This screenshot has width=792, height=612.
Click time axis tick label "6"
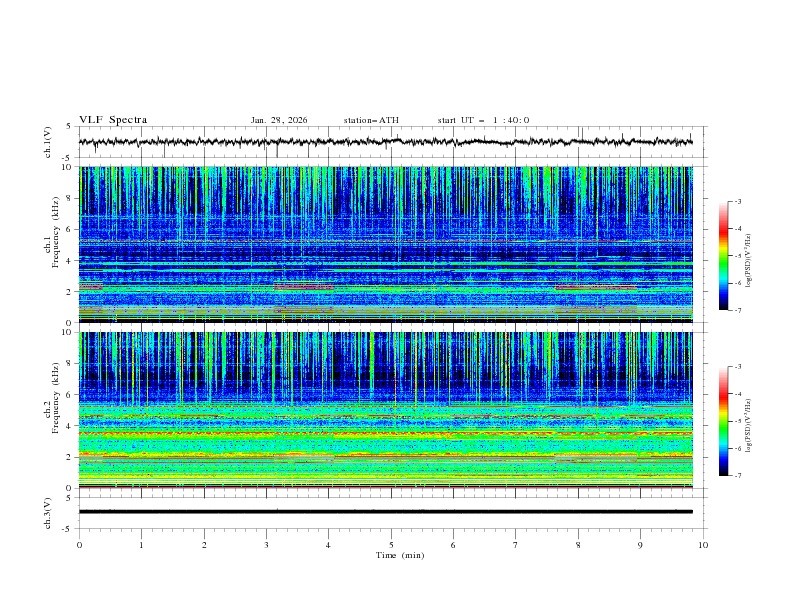coord(453,545)
